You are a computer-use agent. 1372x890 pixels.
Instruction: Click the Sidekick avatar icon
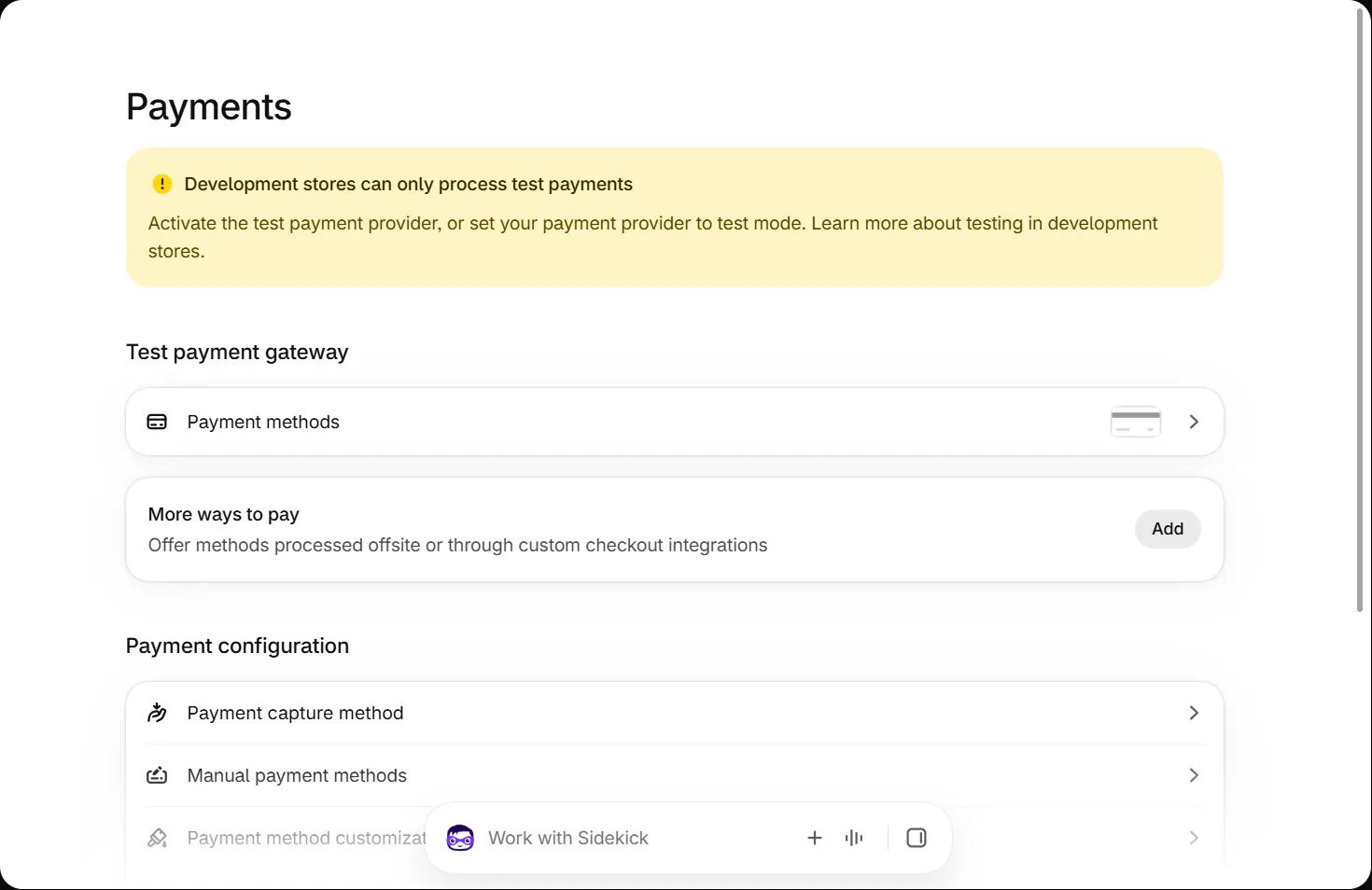coord(460,838)
